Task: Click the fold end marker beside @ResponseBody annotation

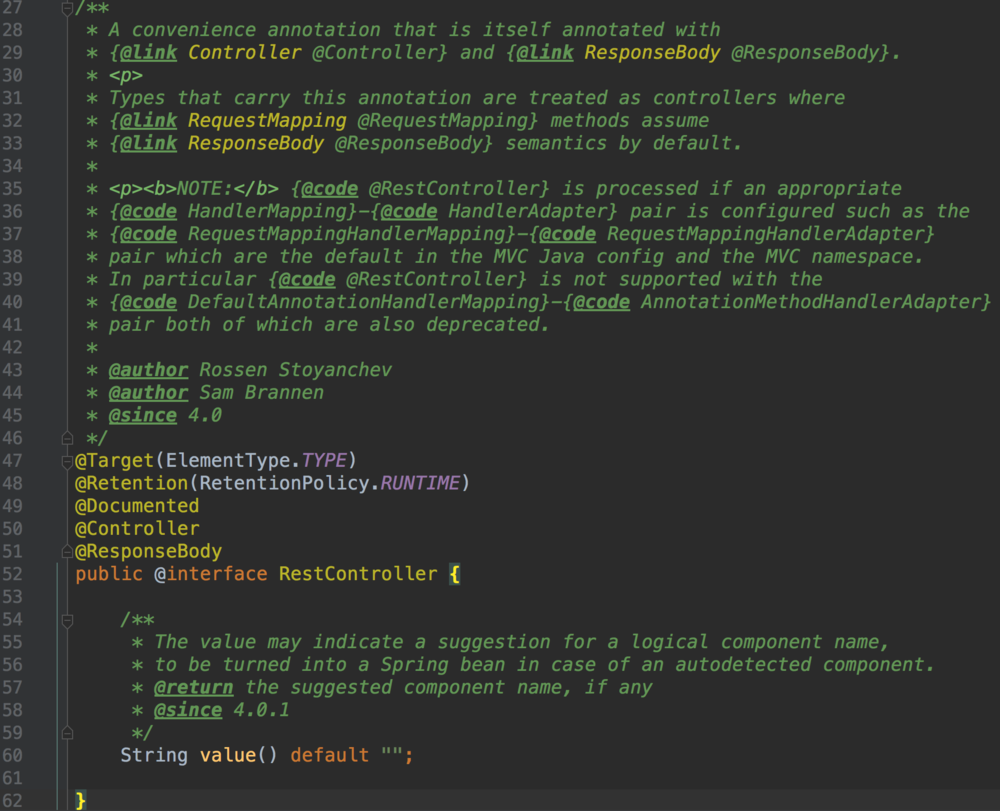Action: point(67,551)
